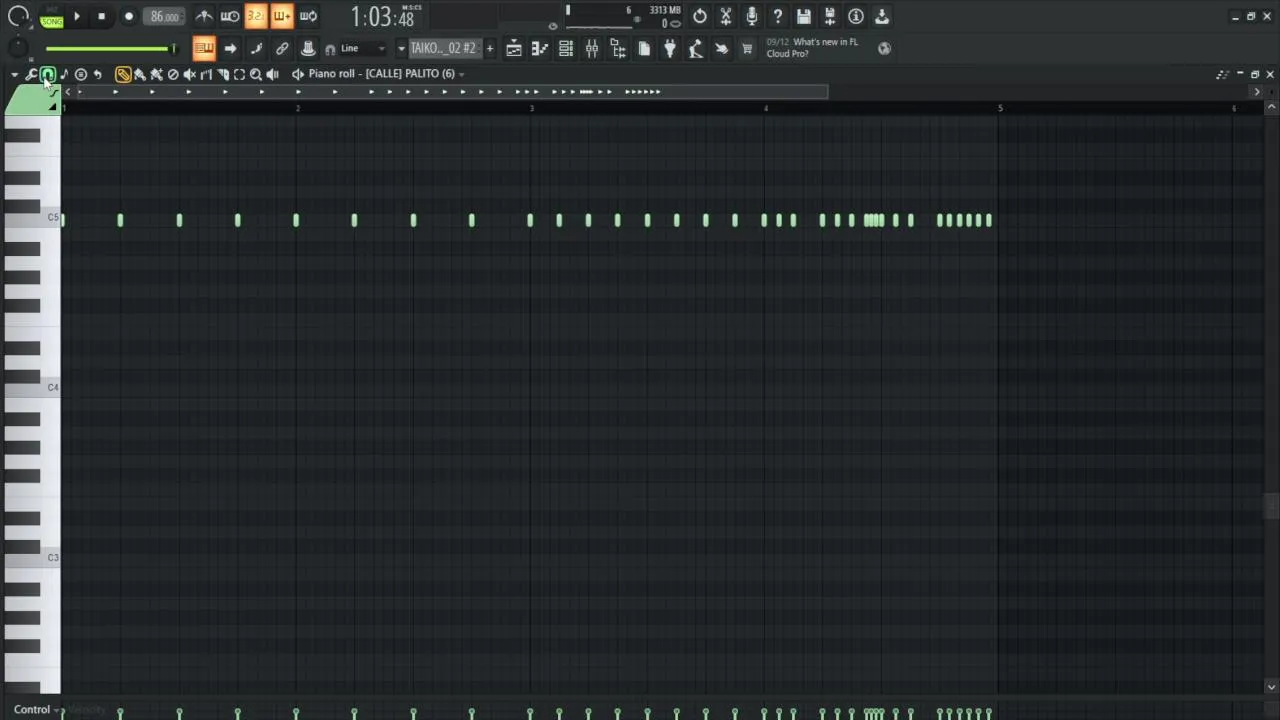1280x720 pixels.
Task: Open the pattern selector arrow
Action: coord(401,48)
